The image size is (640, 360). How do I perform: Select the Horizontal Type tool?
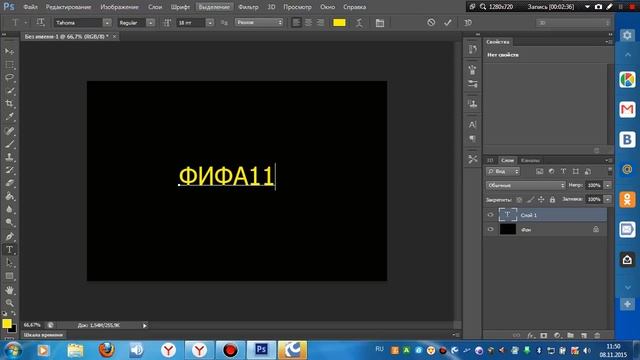[9, 249]
